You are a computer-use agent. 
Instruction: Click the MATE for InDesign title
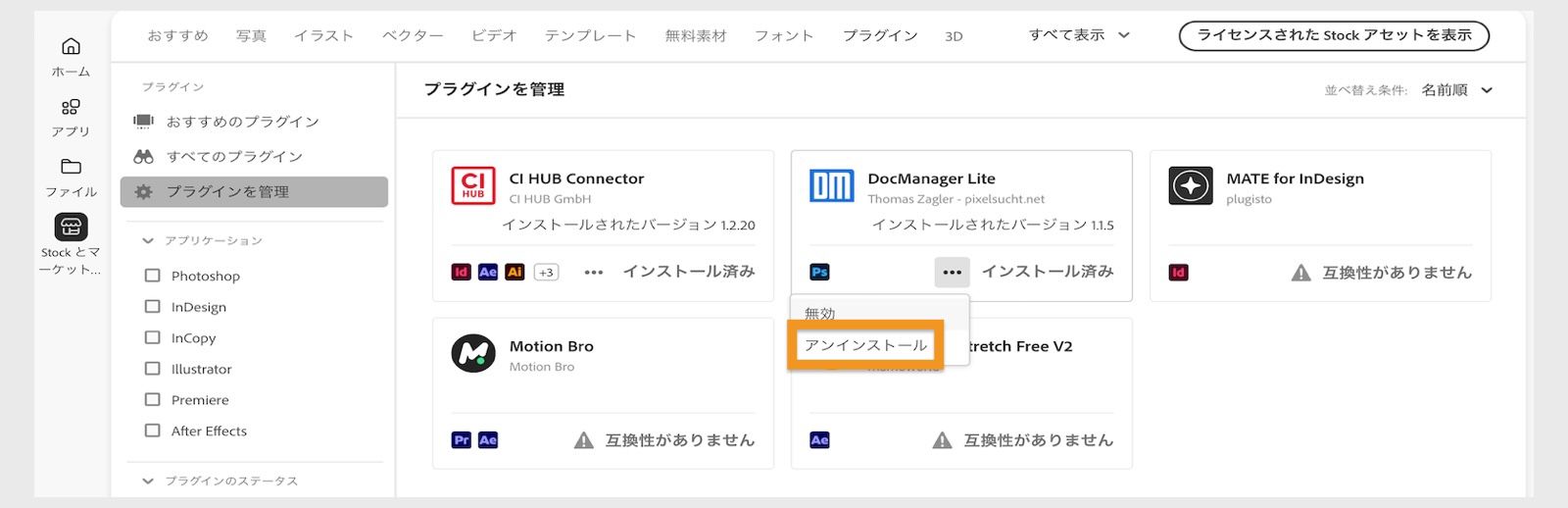[1295, 178]
